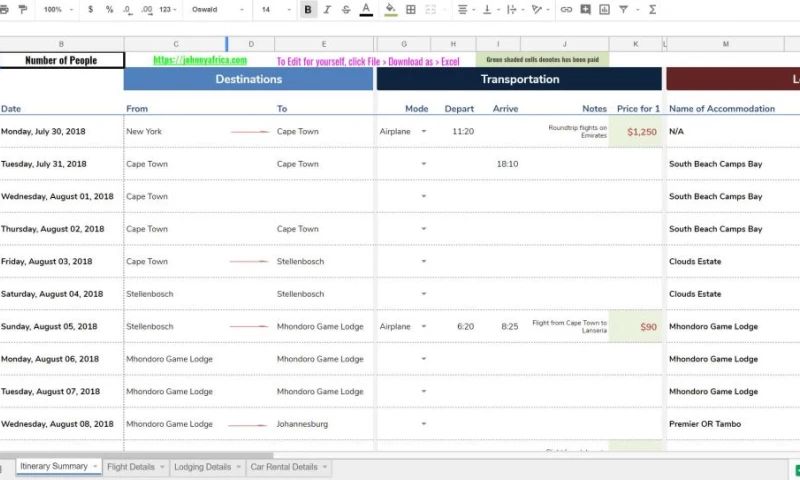This screenshot has height=480, width=800.
Task: Select Clouds Estate in August 03 row
Action: point(726,262)
